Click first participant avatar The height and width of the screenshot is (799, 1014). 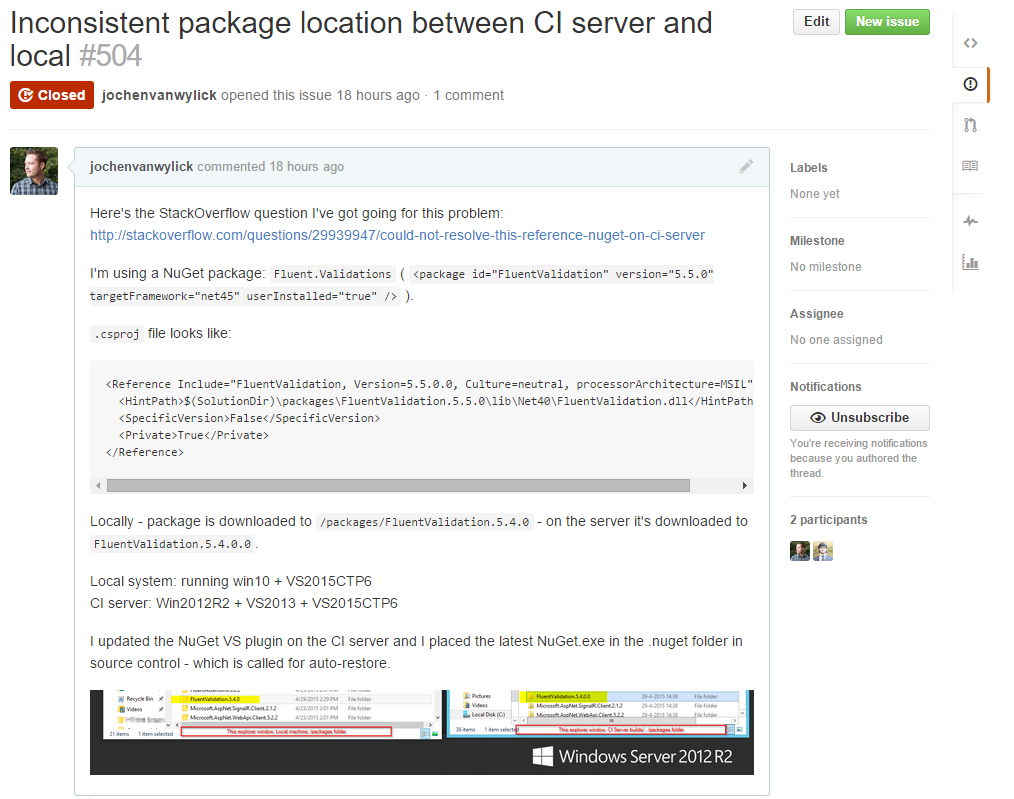pos(800,551)
